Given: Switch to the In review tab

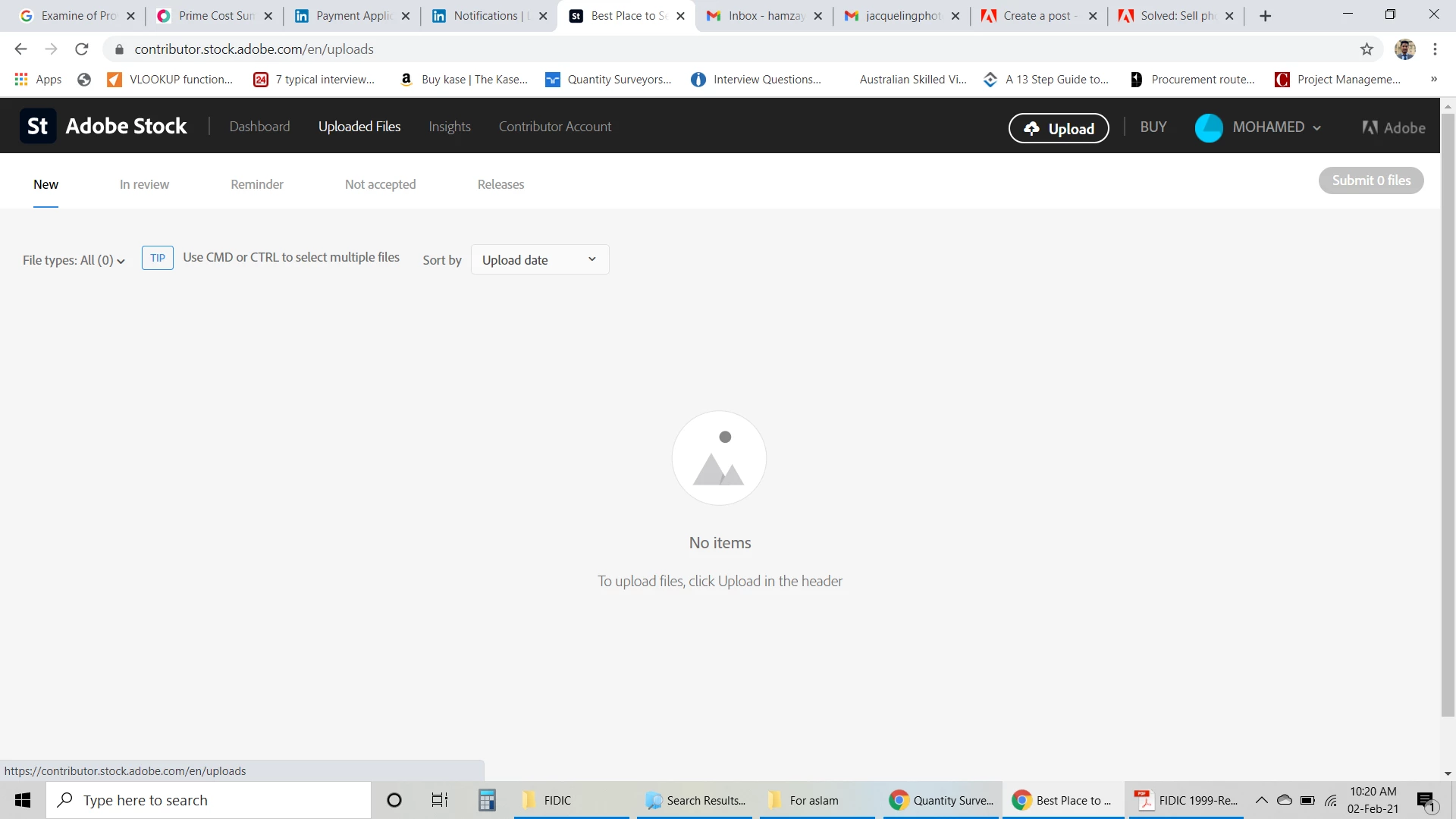Looking at the screenshot, I should coord(144,184).
